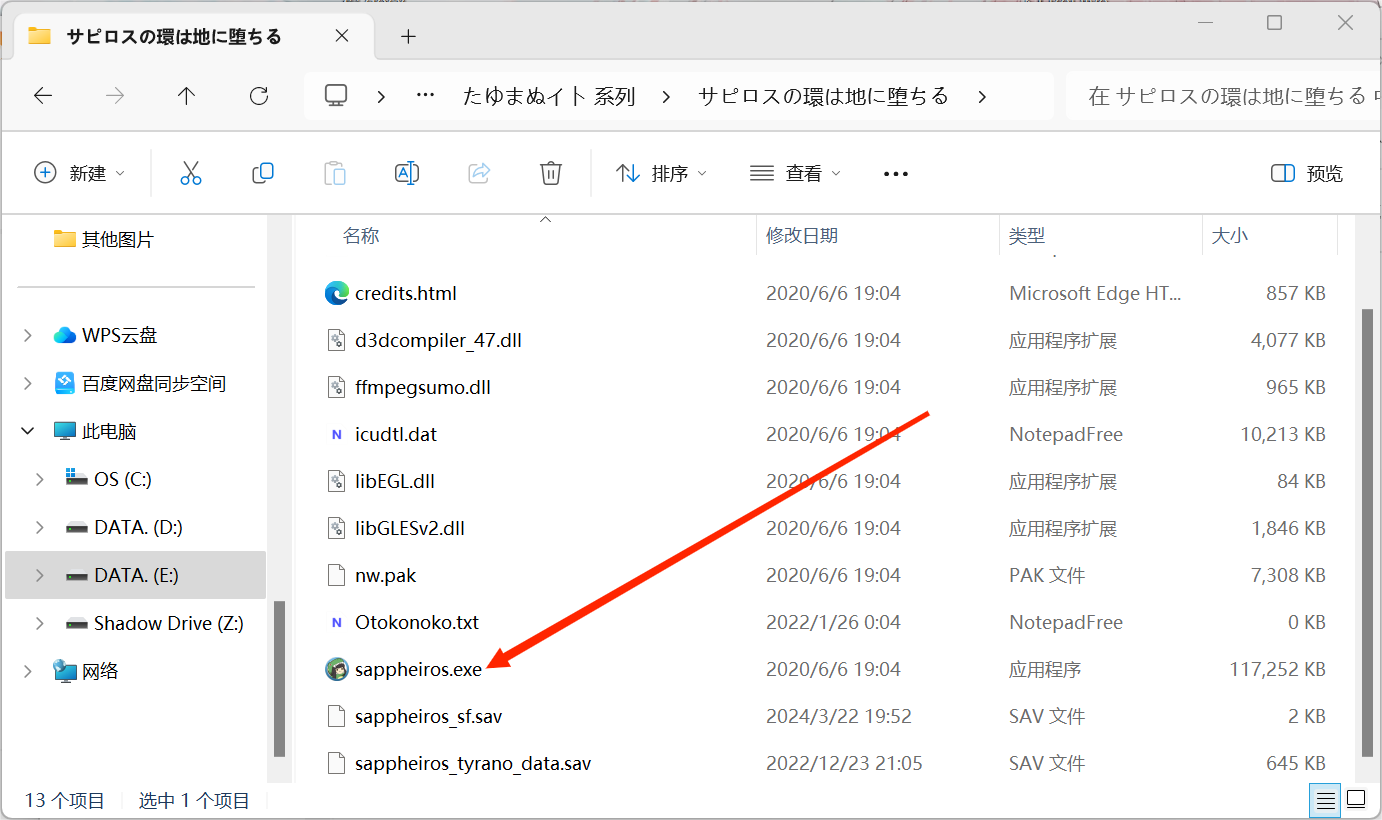Refresh the current folder view
The width and height of the screenshot is (1382, 820).
[x=259, y=96]
